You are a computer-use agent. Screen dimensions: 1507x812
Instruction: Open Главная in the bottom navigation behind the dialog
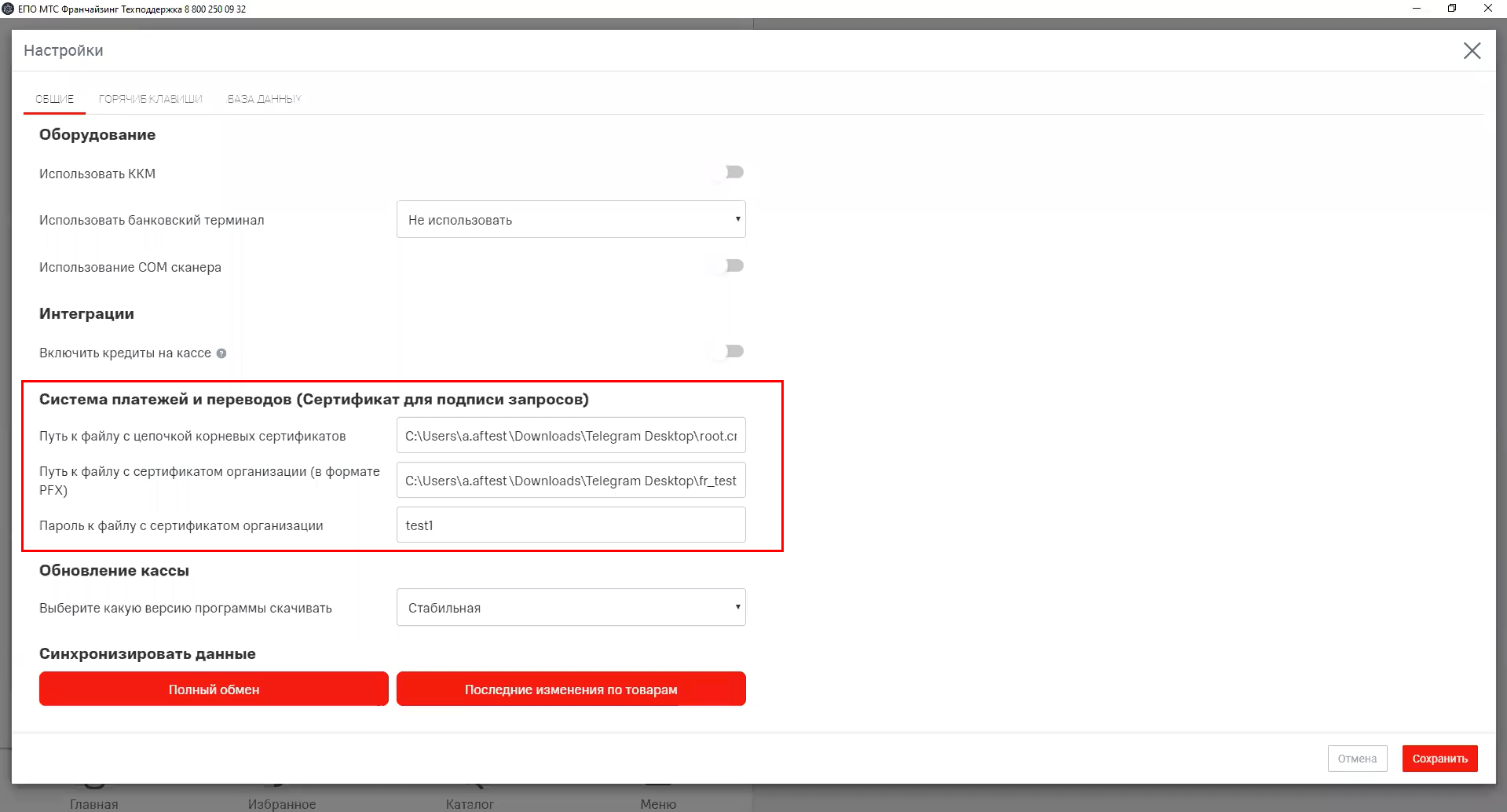point(93,803)
